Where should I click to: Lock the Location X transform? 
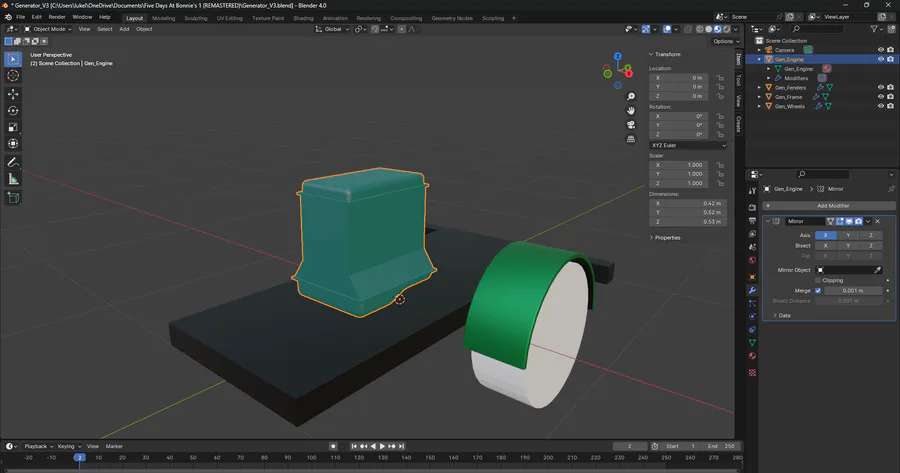(720, 77)
